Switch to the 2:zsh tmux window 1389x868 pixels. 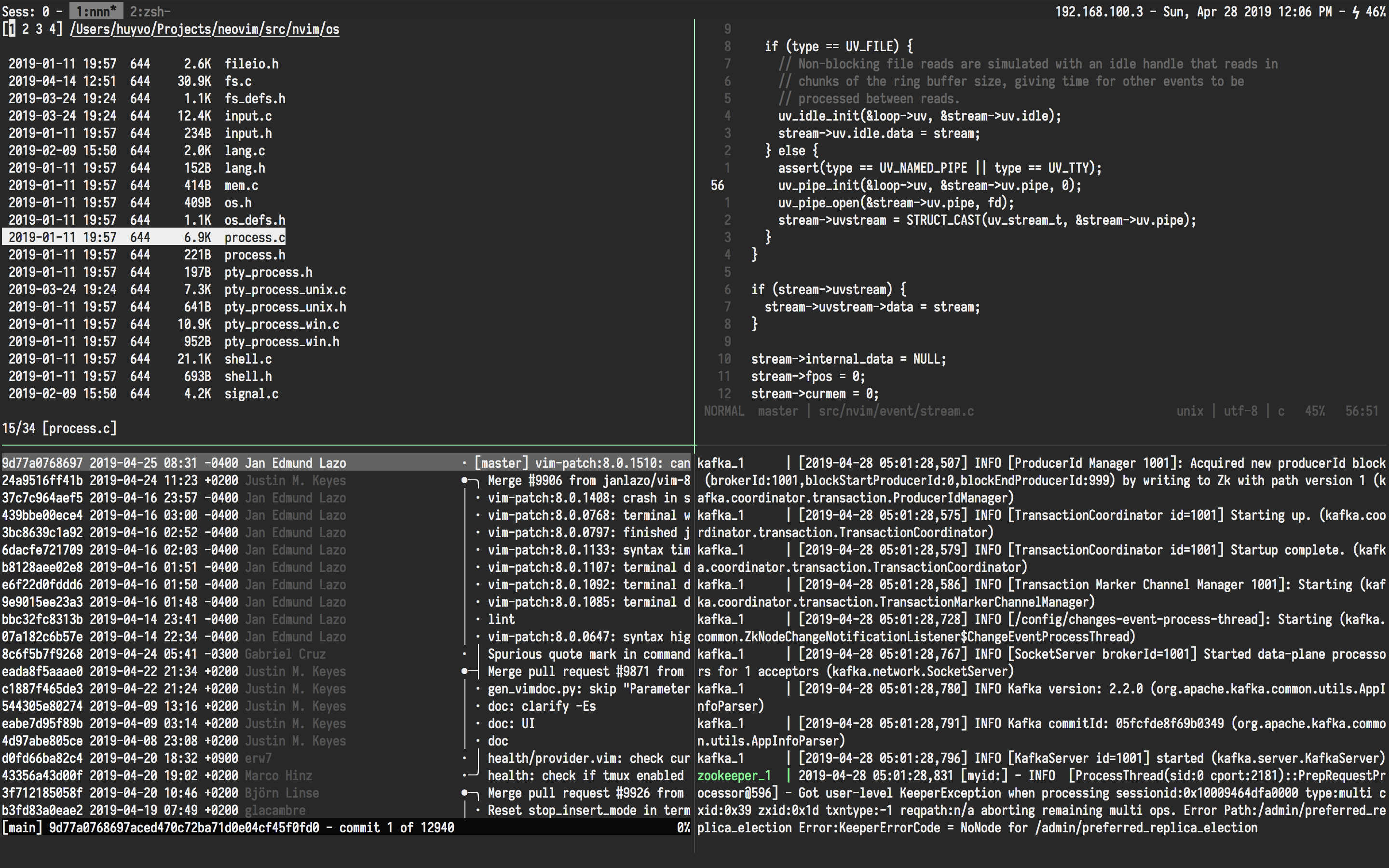[149, 11]
